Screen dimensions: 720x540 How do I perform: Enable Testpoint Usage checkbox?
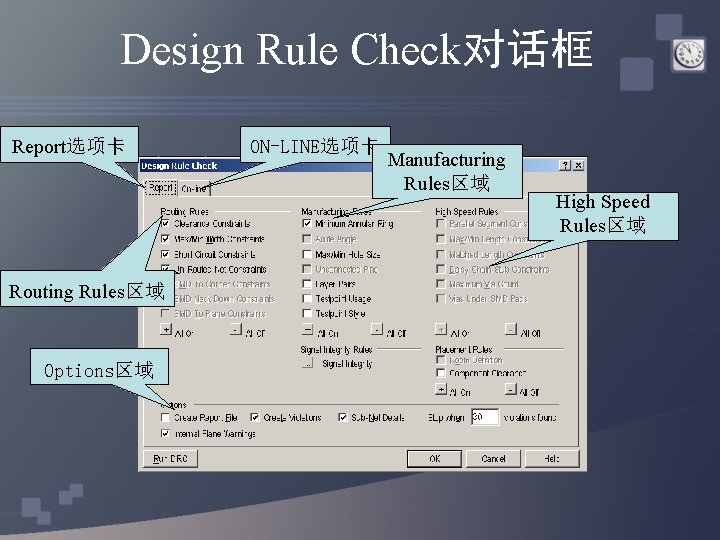pos(307,298)
